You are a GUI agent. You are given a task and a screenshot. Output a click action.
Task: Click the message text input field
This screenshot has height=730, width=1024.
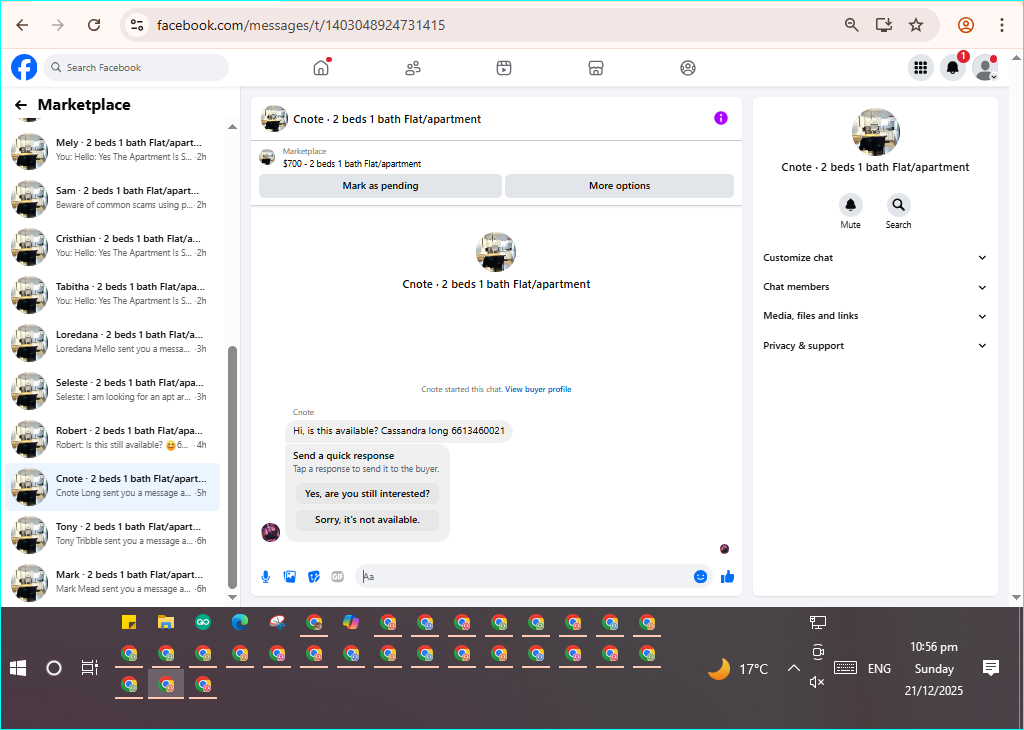click(x=526, y=577)
